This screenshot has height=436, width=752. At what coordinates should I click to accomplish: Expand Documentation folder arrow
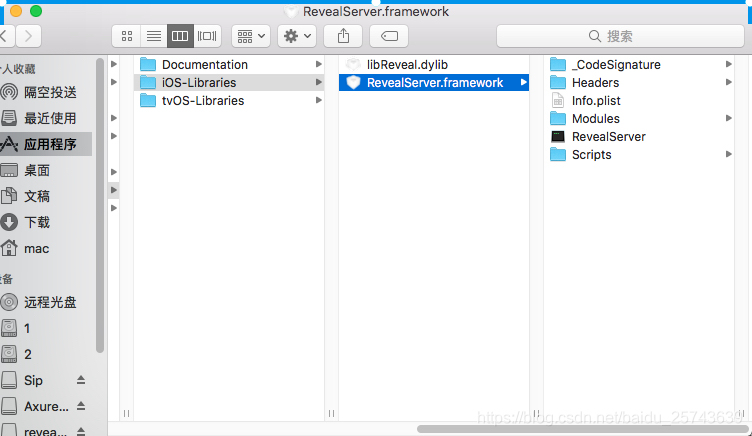[x=318, y=64]
